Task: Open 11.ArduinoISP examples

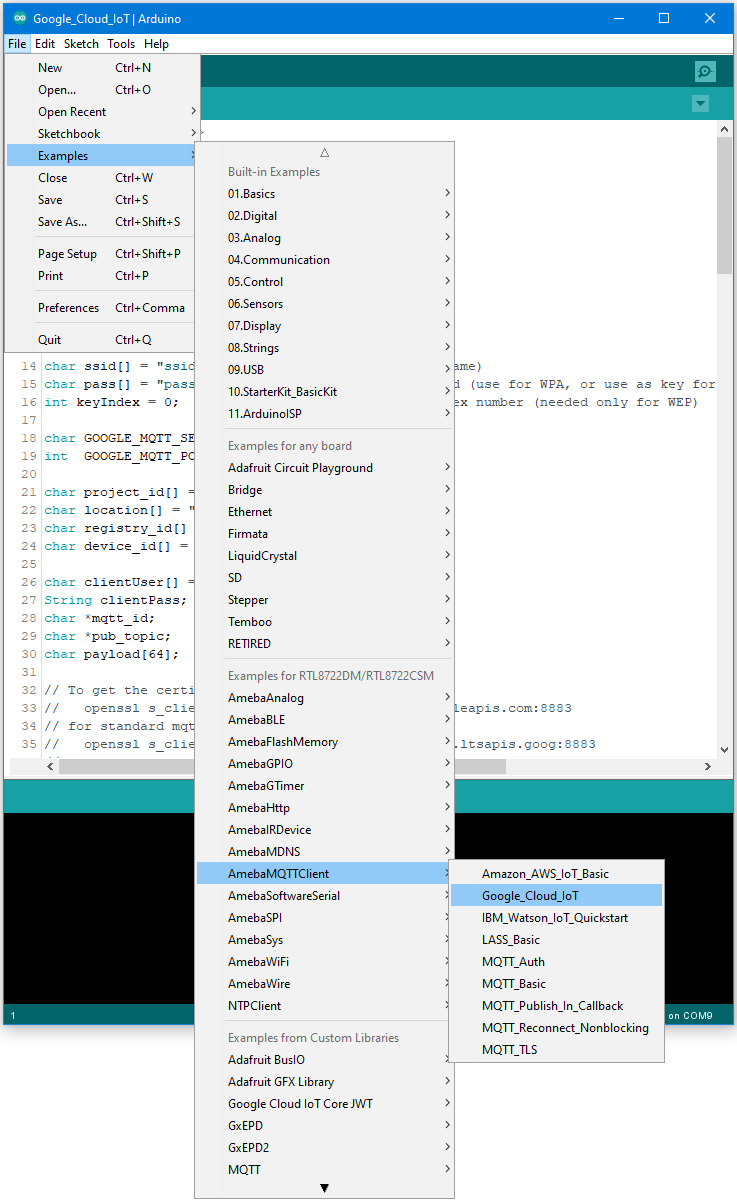Action: pyautogui.click(x=325, y=414)
